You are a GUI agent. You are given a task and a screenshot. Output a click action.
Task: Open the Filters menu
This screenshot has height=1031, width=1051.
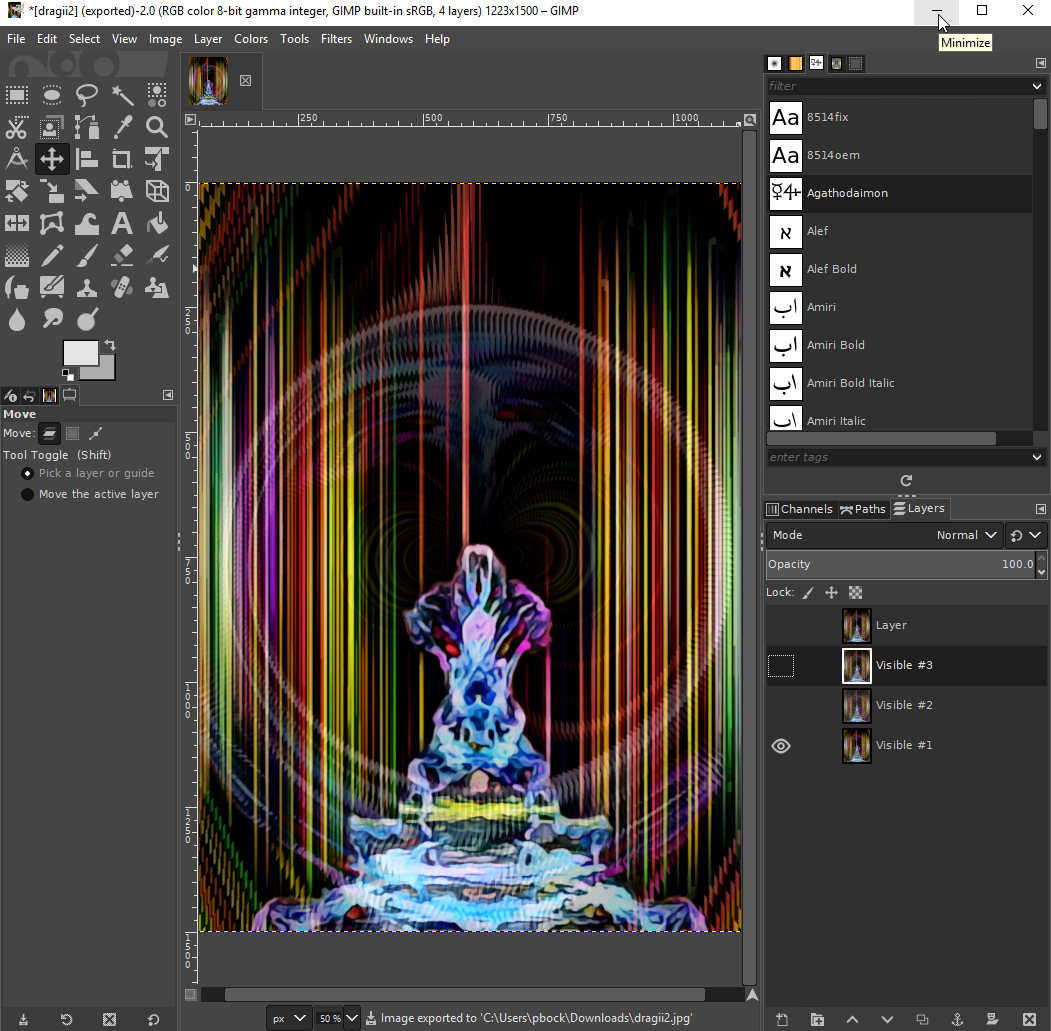tap(336, 39)
